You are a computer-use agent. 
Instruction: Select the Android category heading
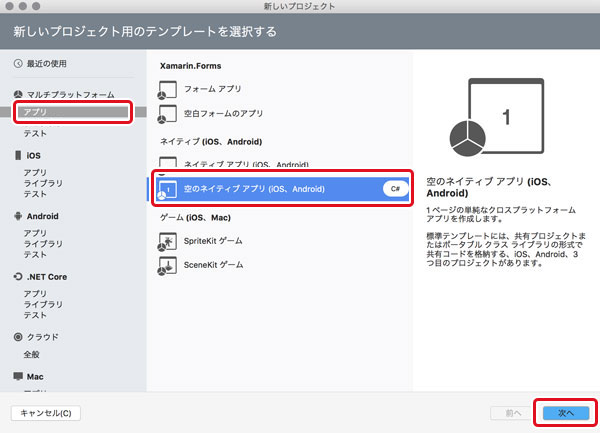(x=42, y=216)
